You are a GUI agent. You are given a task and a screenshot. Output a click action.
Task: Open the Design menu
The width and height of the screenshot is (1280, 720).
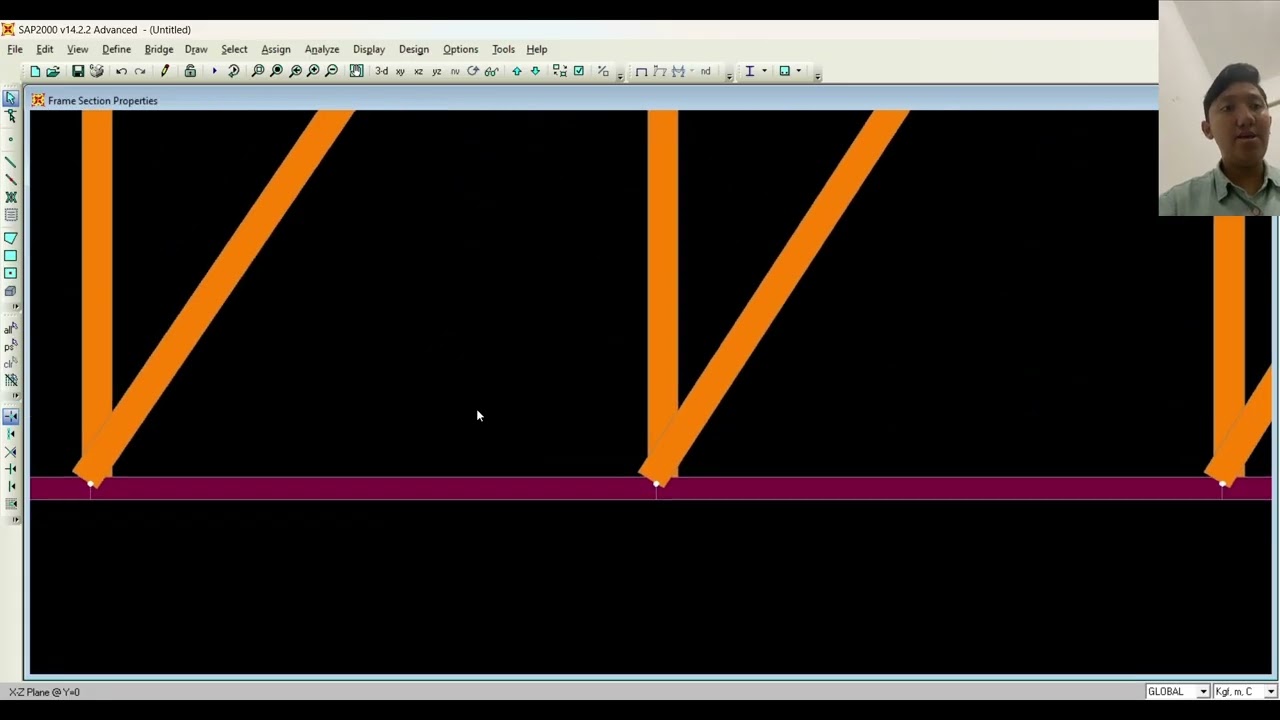point(414,49)
